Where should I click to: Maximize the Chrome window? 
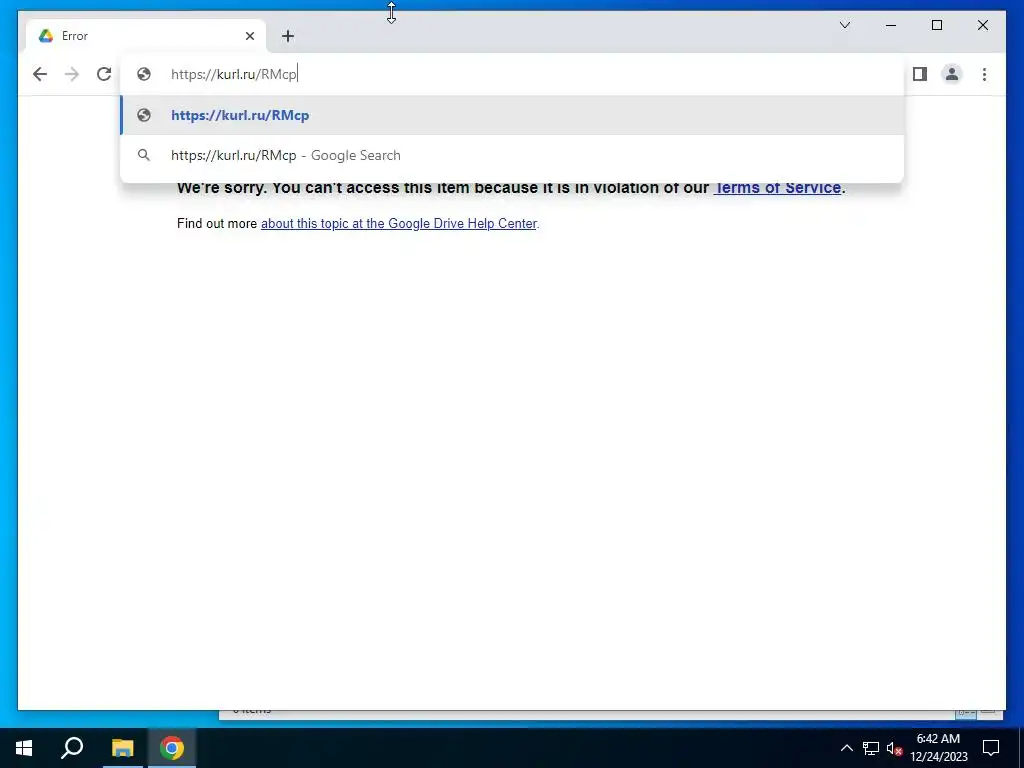[936, 25]
